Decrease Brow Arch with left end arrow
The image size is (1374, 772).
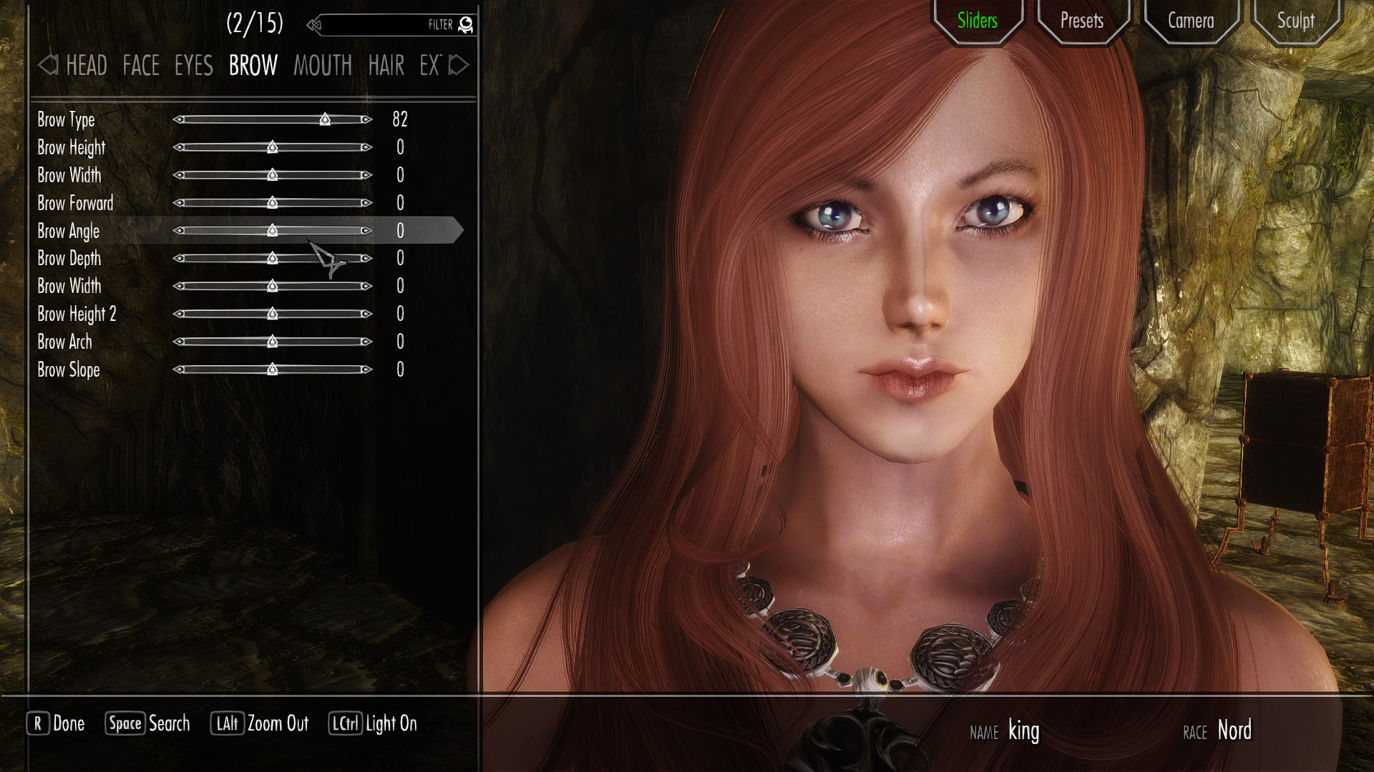(x=179, y=342)
